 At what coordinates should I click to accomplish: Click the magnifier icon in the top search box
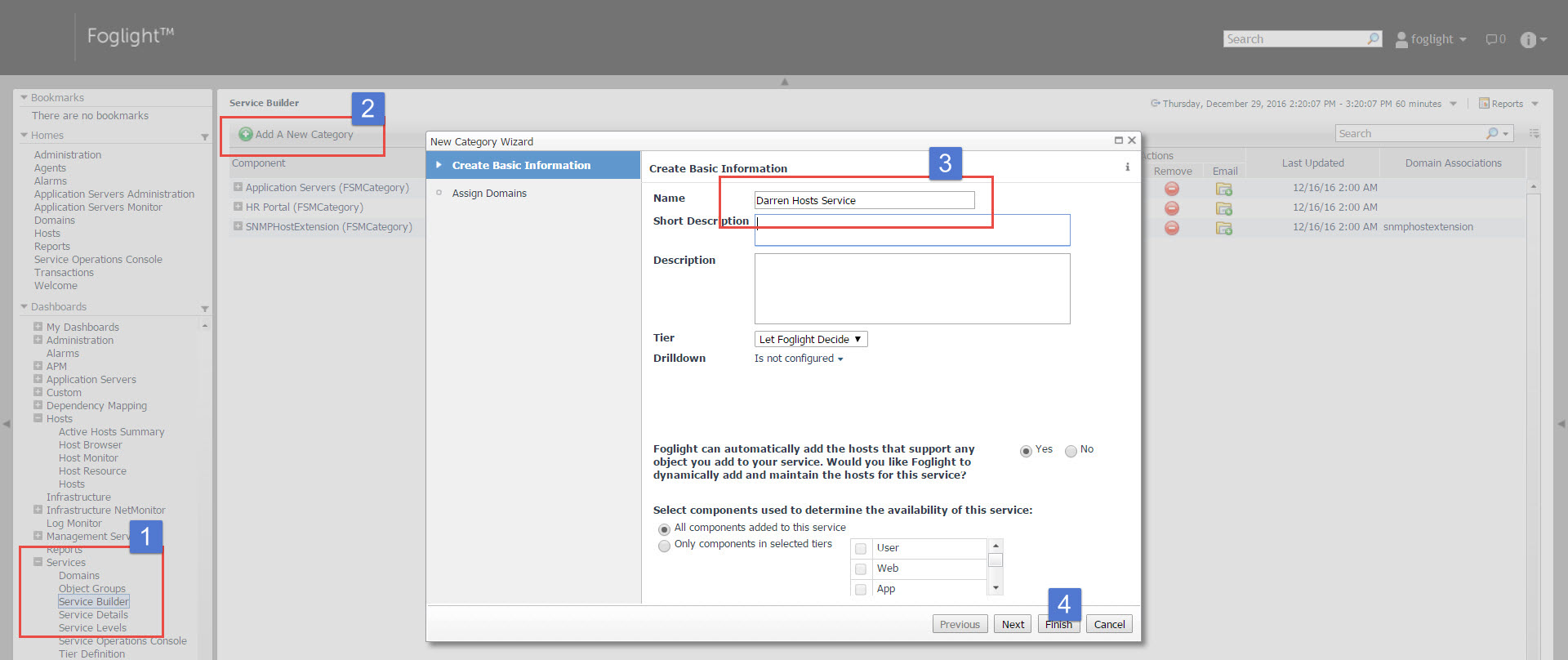(1373, 38)
